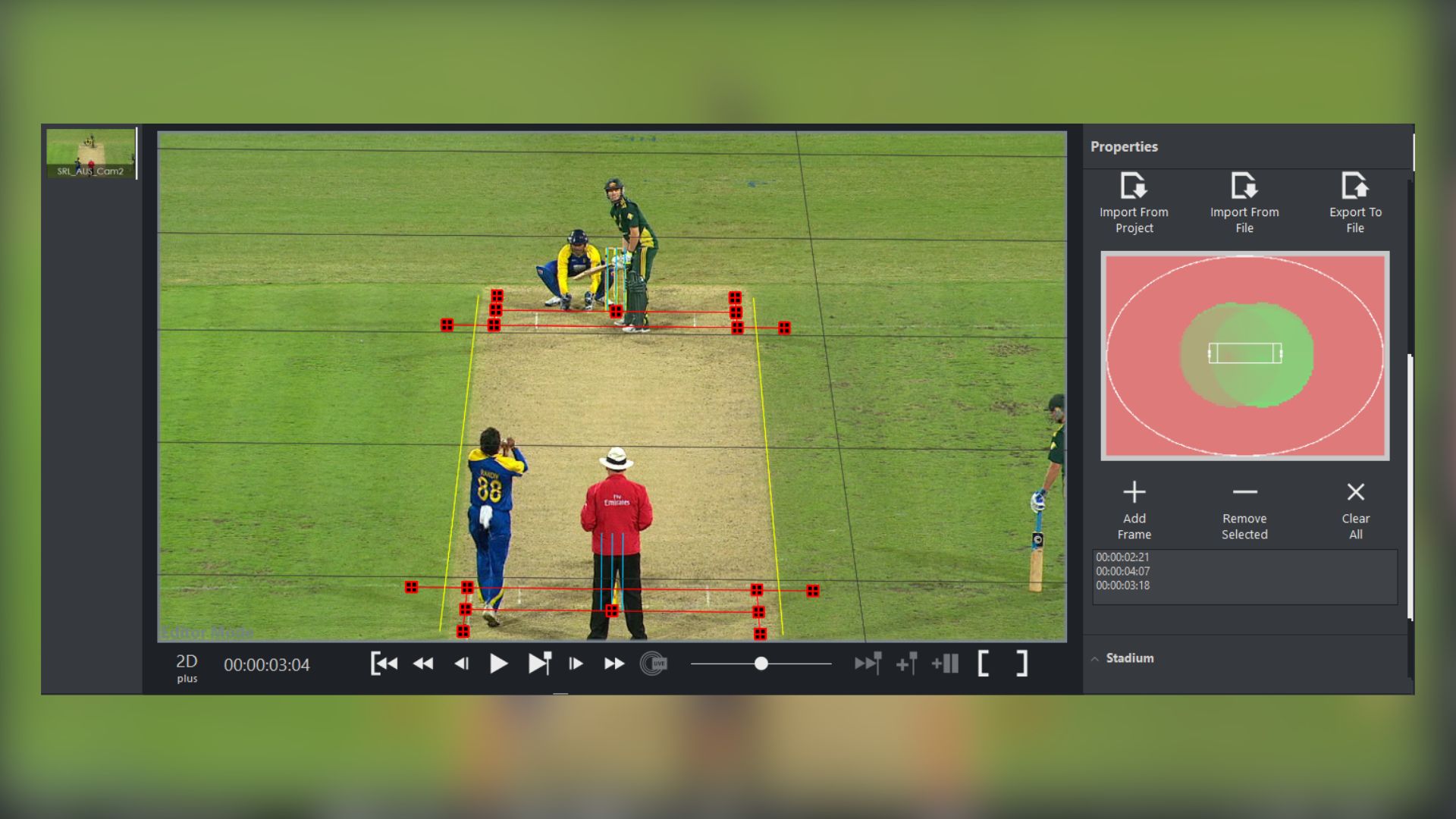Screen dimensions: 1456x819
Task: Click the add flag marker icon
Action: pos(908,663)
